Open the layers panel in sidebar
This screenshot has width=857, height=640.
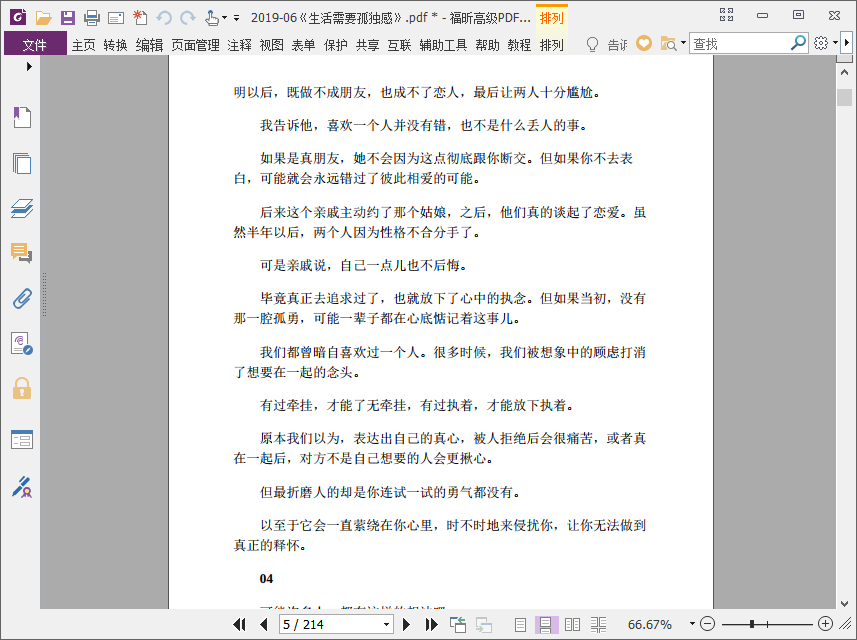pyautogui.click(x=22, y=208)
